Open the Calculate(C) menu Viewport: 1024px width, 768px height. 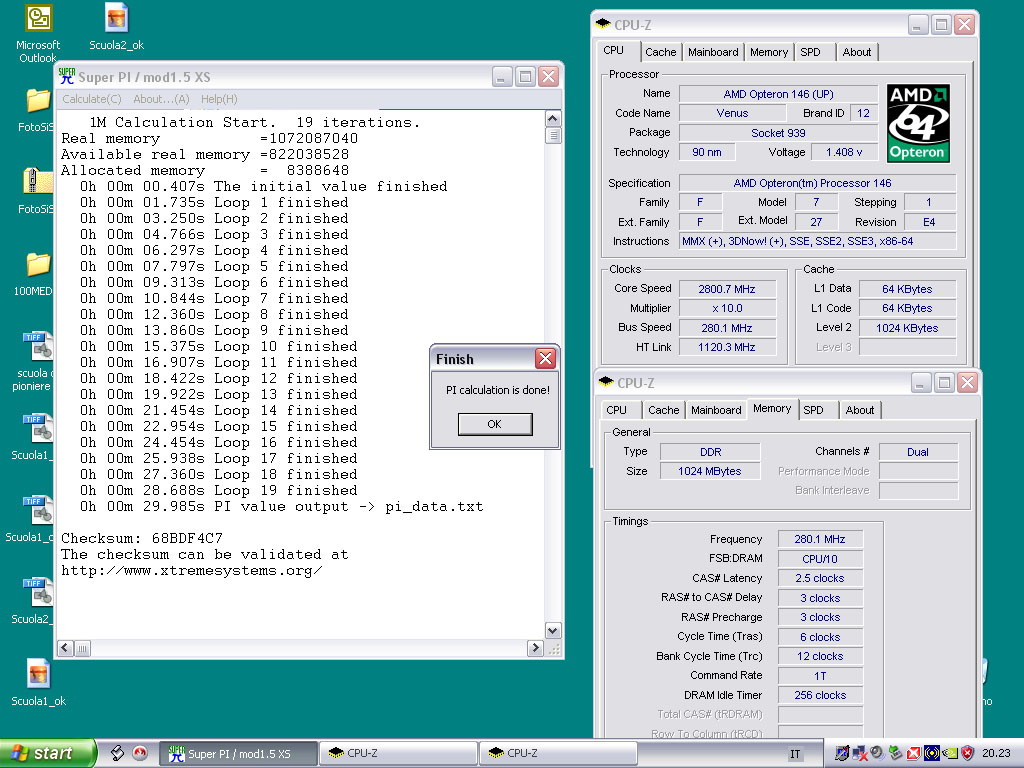click(x=91, y=99)
